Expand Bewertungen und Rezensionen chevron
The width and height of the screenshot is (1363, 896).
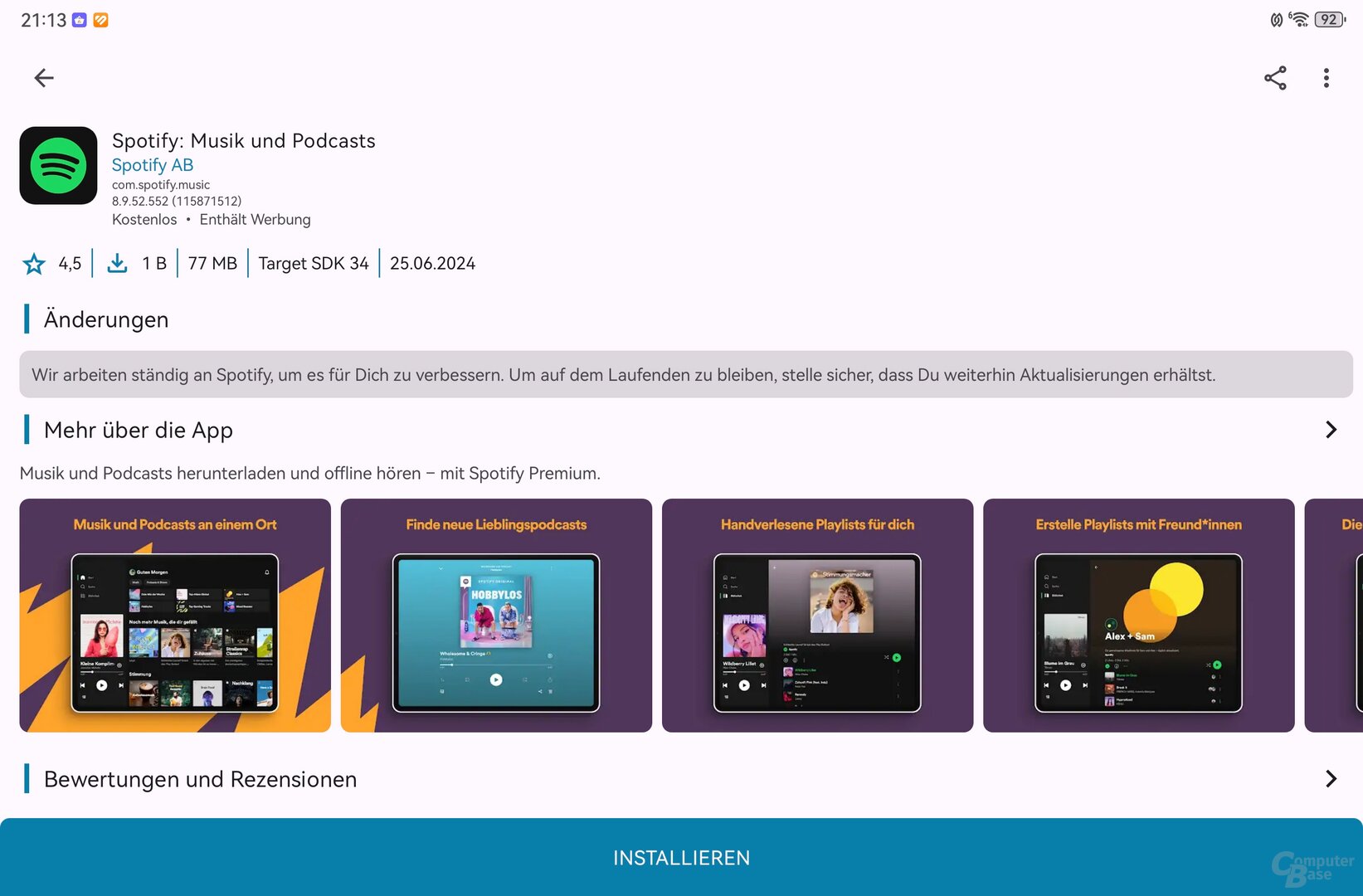(x=1331, y=779)
